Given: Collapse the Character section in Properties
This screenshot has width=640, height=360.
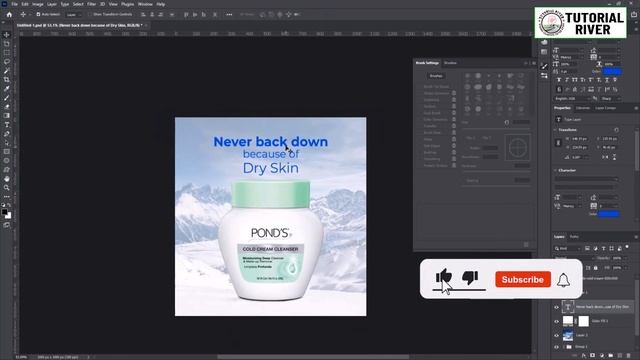Looking at the screenshot, I should [x=555, y=170].
